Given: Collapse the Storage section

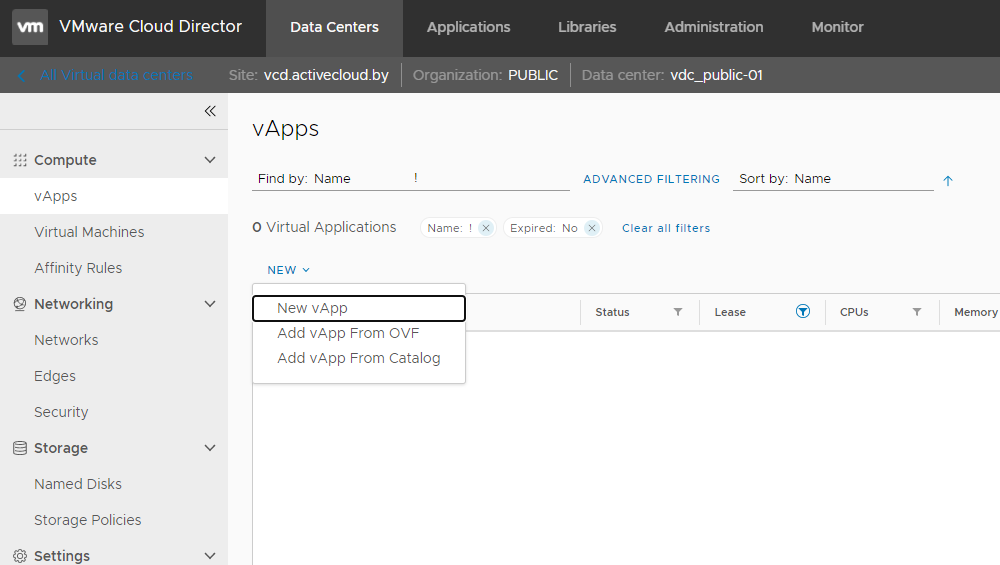Looking at the screenshot, I should [210, 448].
